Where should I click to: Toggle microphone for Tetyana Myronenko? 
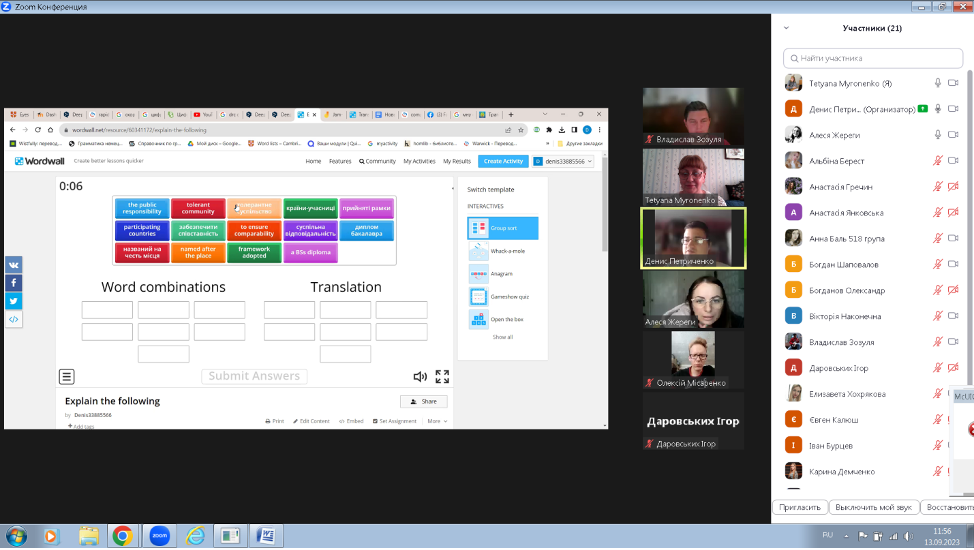click(x=938, y=83)
